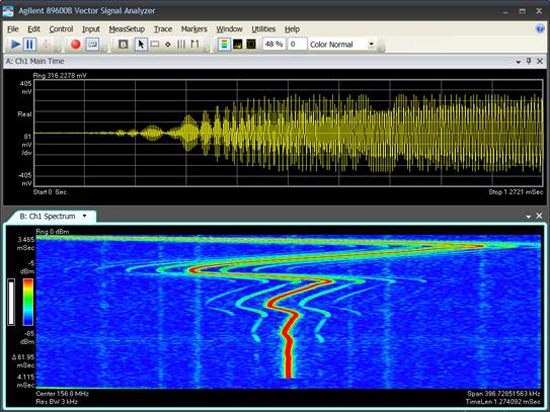Open the Help menu
The width and height of the screenshot is (550, 412).
click(292, 29)
